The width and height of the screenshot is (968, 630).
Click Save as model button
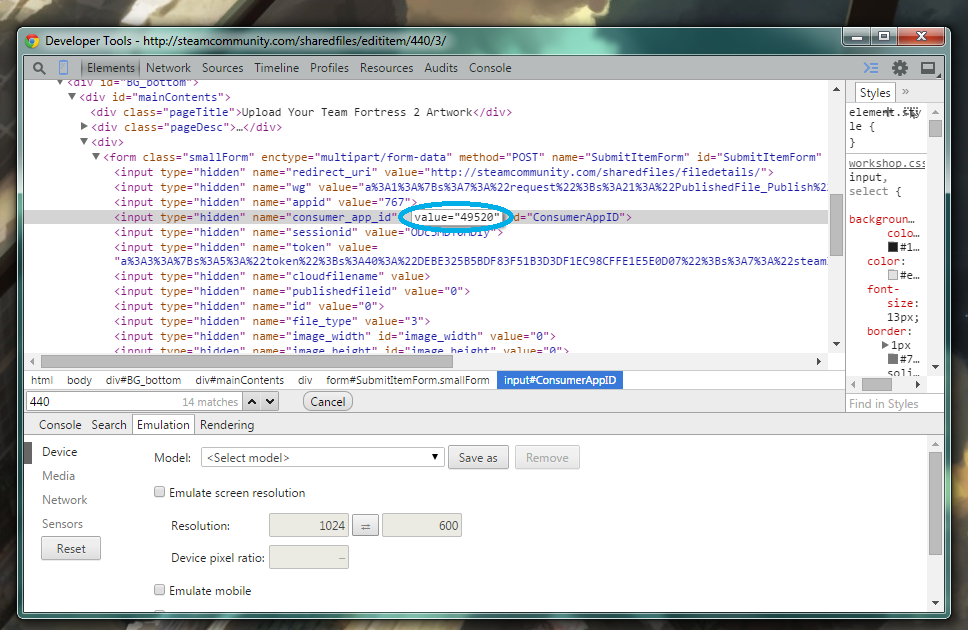coord(478,458)
